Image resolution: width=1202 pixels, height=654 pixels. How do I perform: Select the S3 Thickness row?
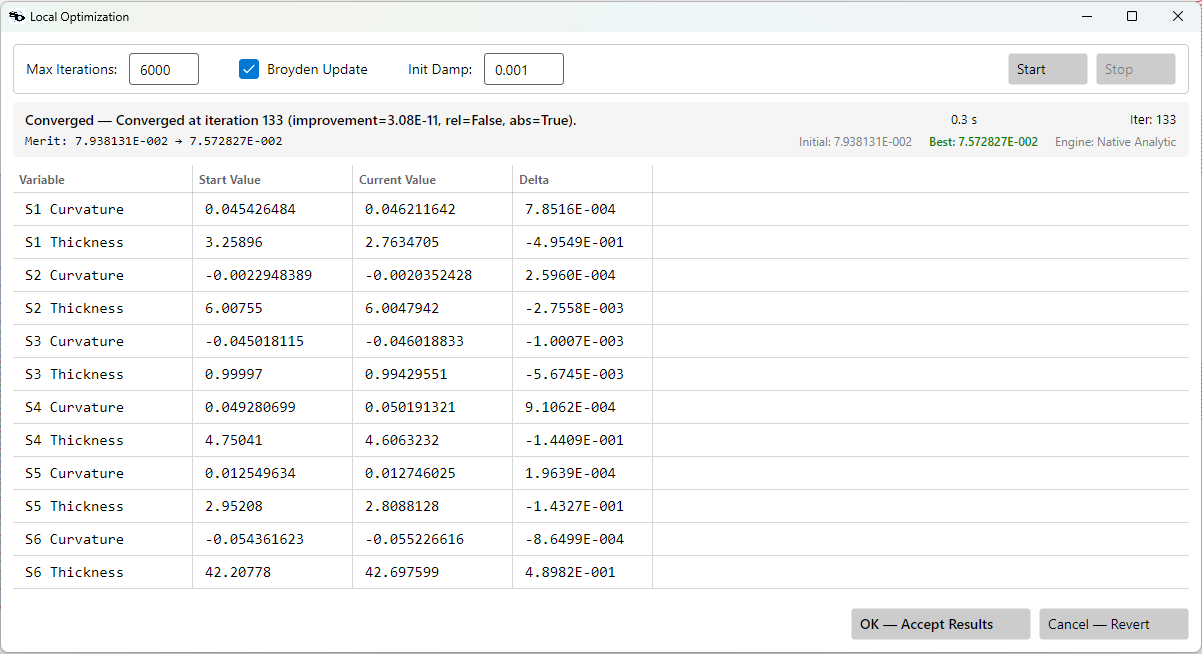point(600,374)
